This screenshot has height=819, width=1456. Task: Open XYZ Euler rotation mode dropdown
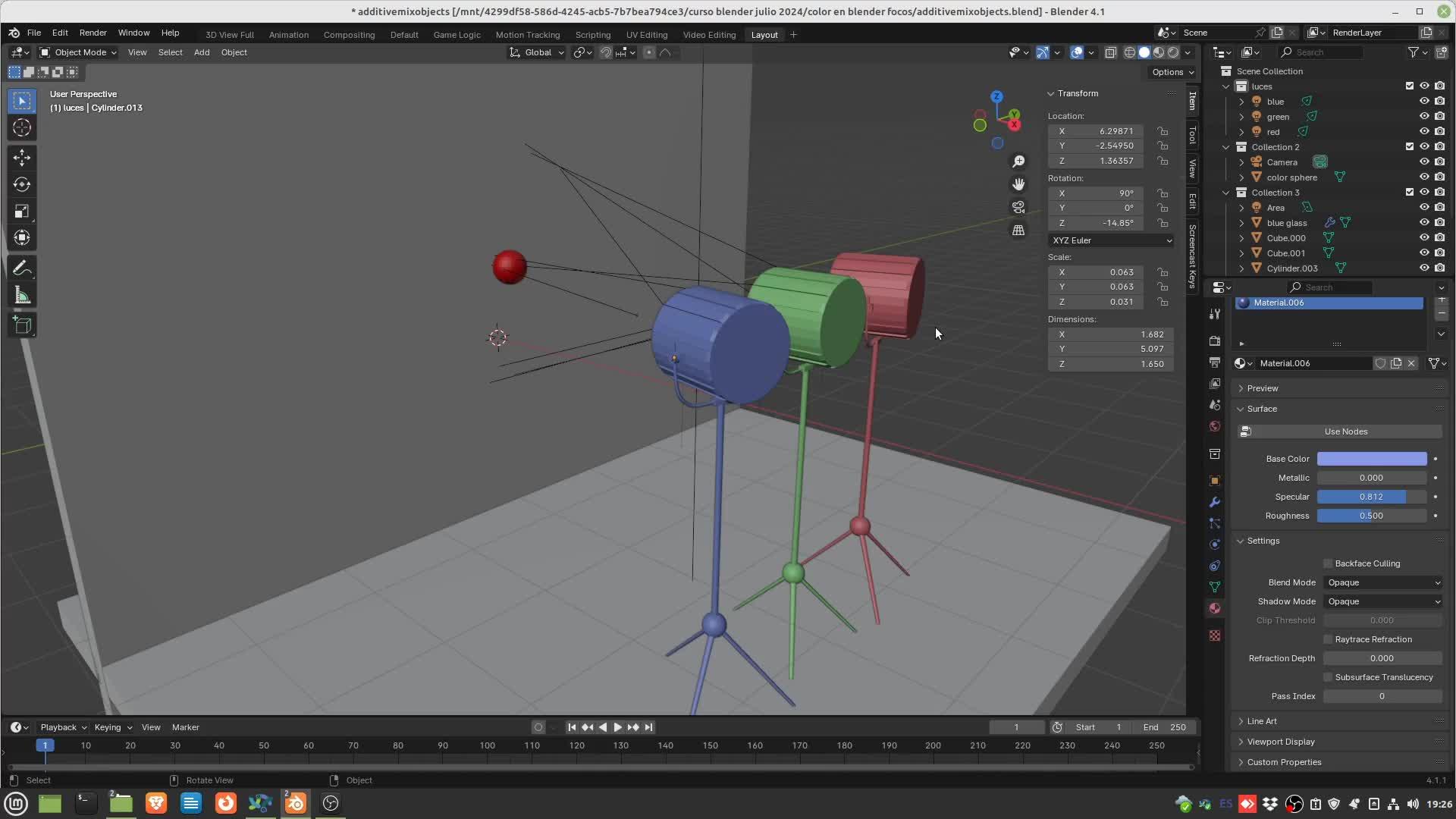point(1111,240)
